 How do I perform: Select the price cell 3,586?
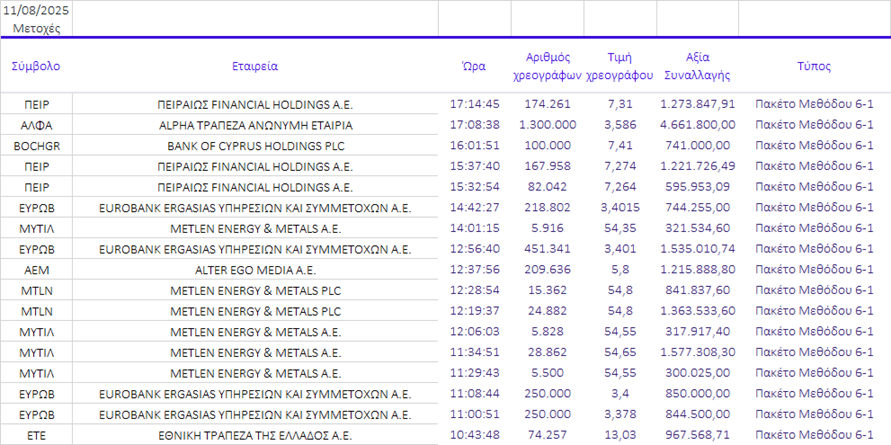(620, 124)
